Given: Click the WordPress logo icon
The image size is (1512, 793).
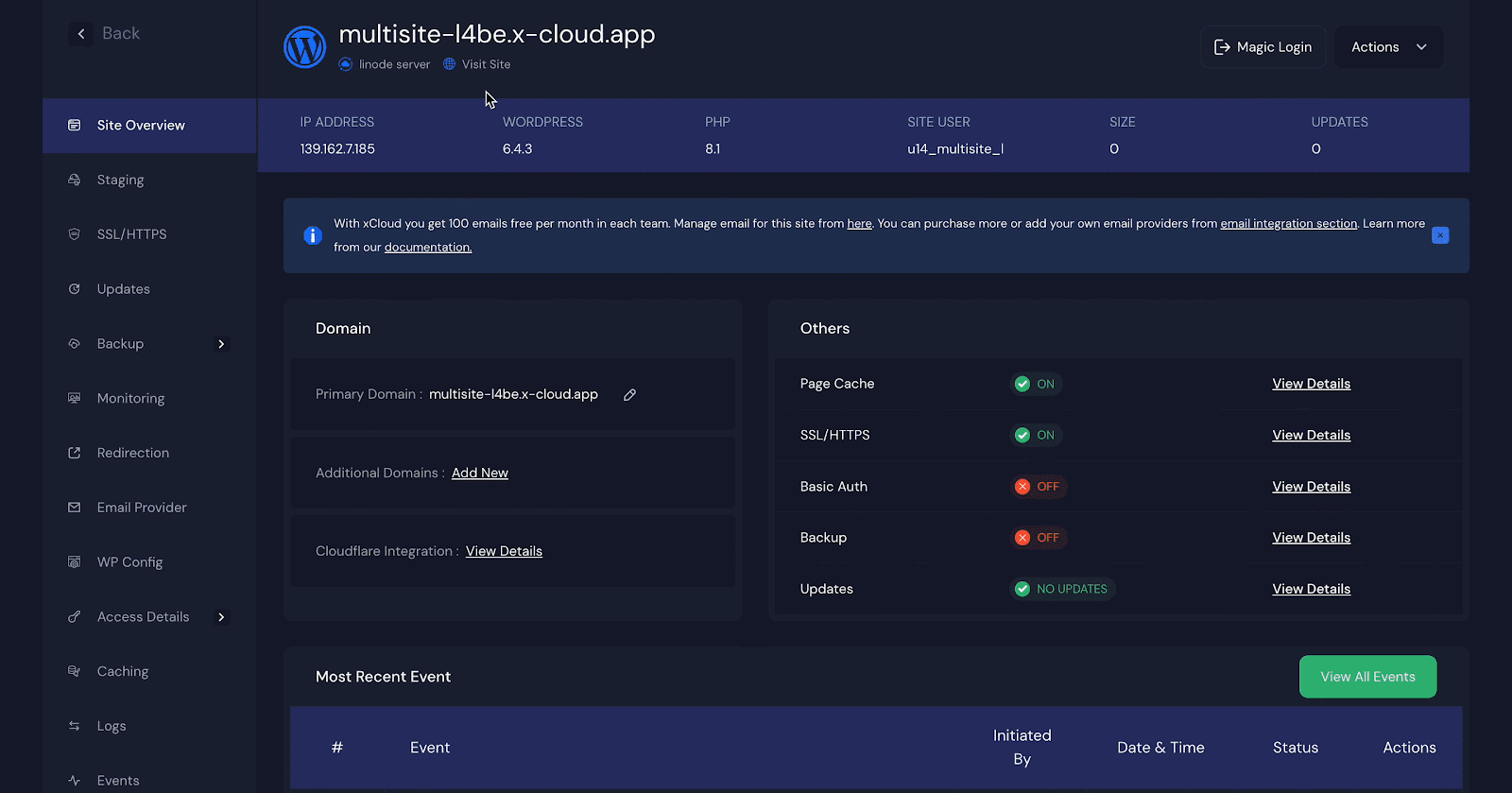Looking at the screenshot, I should 304,47.
